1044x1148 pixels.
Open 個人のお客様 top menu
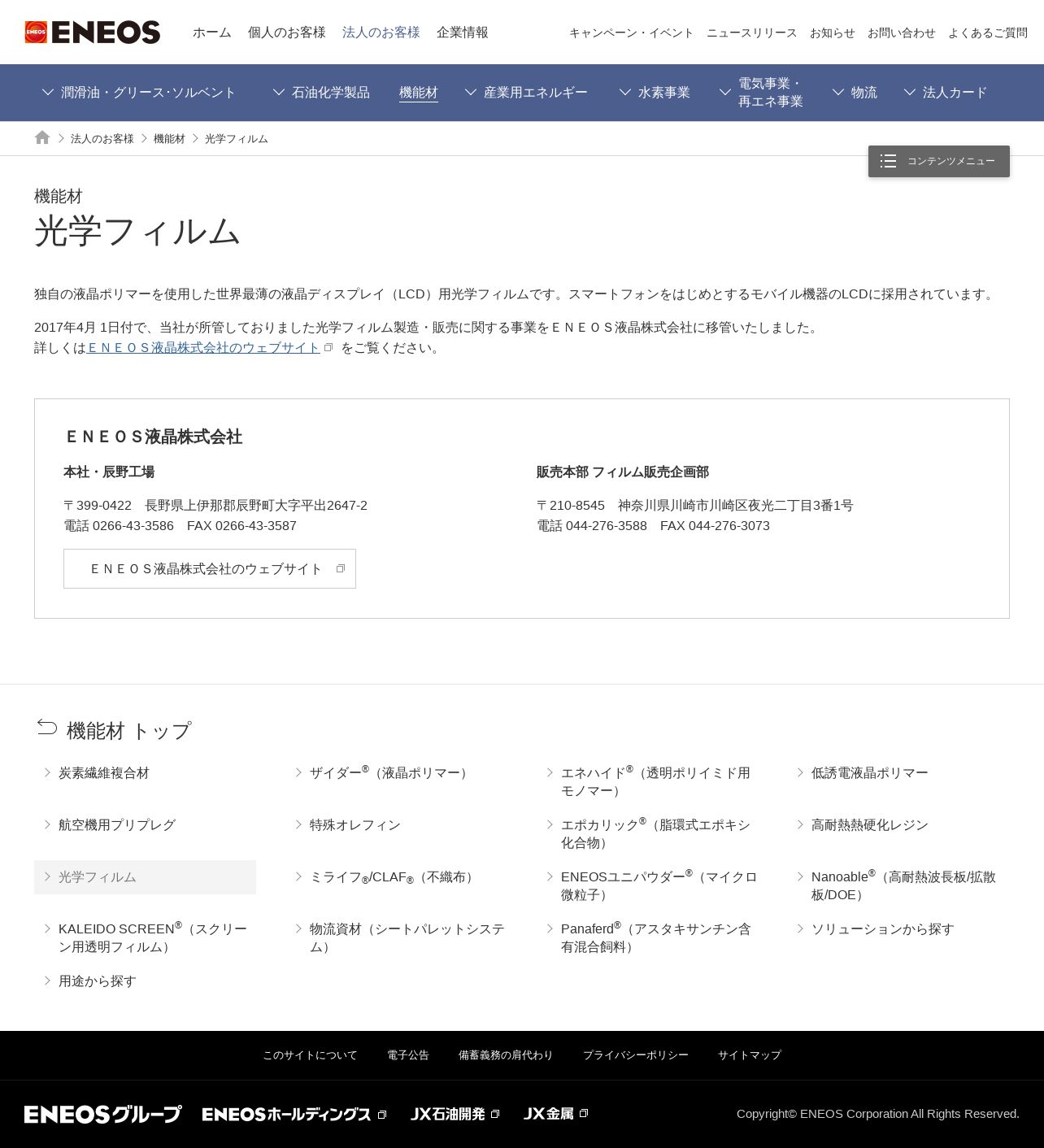pyautogui.click(x=287, y=33)
